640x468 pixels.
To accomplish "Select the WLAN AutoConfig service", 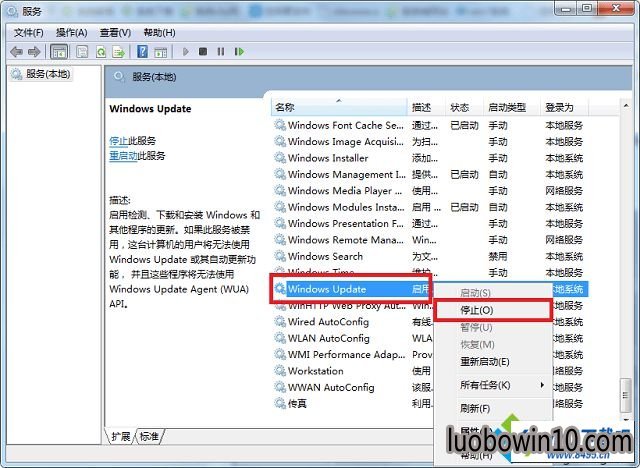I will click(353, 338).
